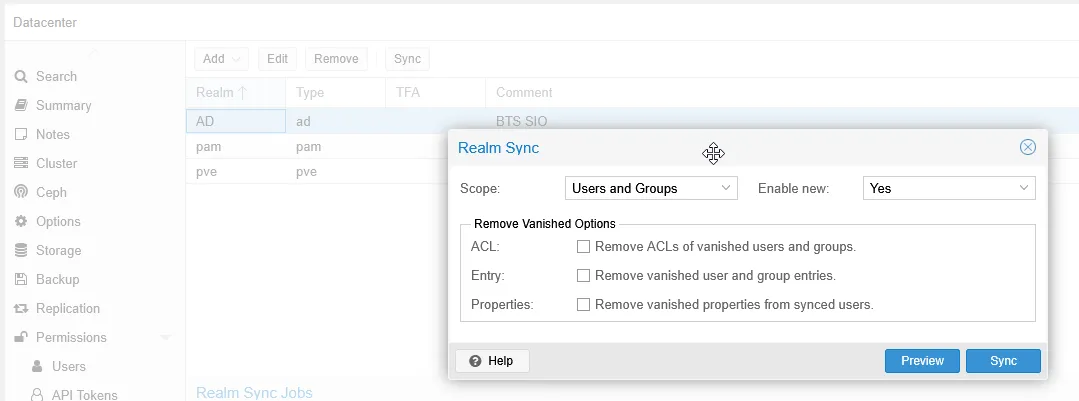The width and height of the screenshot is (1079, 401).
Task: Enable Remove ACLs of vanished users checkbox
Action: pyautogui.click(x=584, y=246)
